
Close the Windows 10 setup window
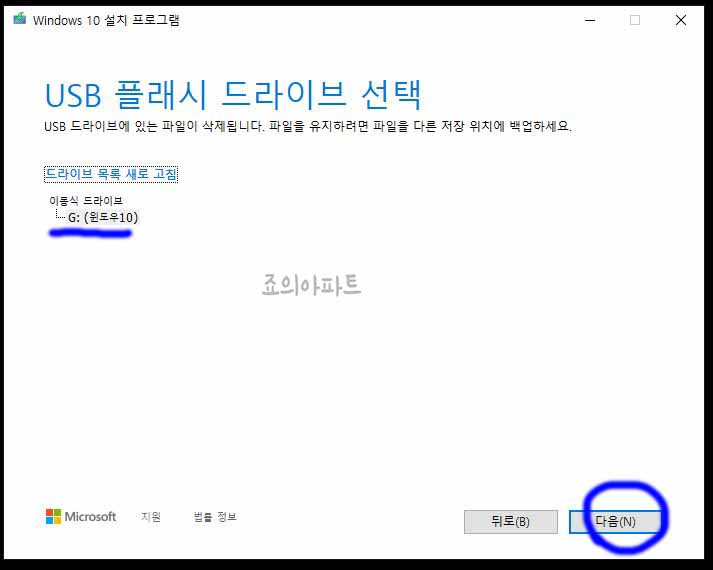[681, 20]
